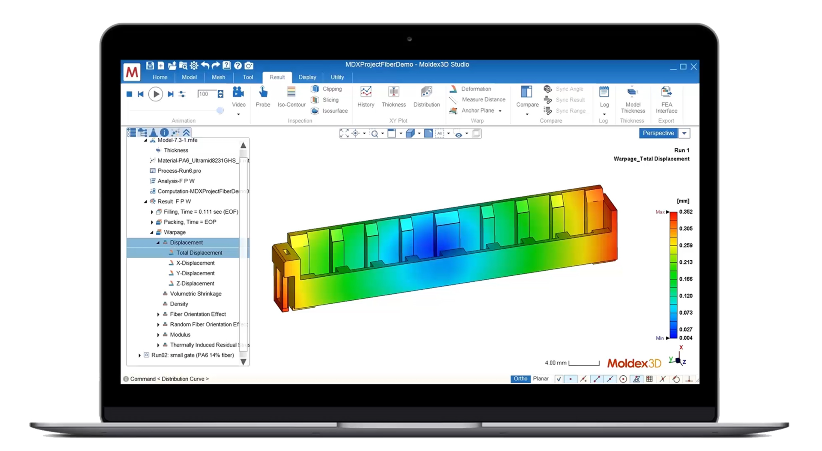Toggle the Ortho mode button
Image resolution: width=822 pixels, height=451 pixels.
click(x=520, y=379)
